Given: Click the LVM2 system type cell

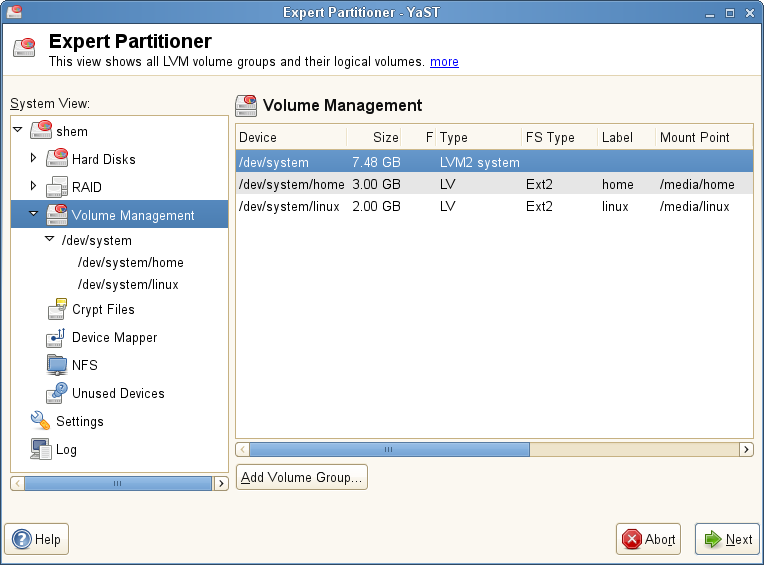Looking at the screenshot, I should coord(479,162).
